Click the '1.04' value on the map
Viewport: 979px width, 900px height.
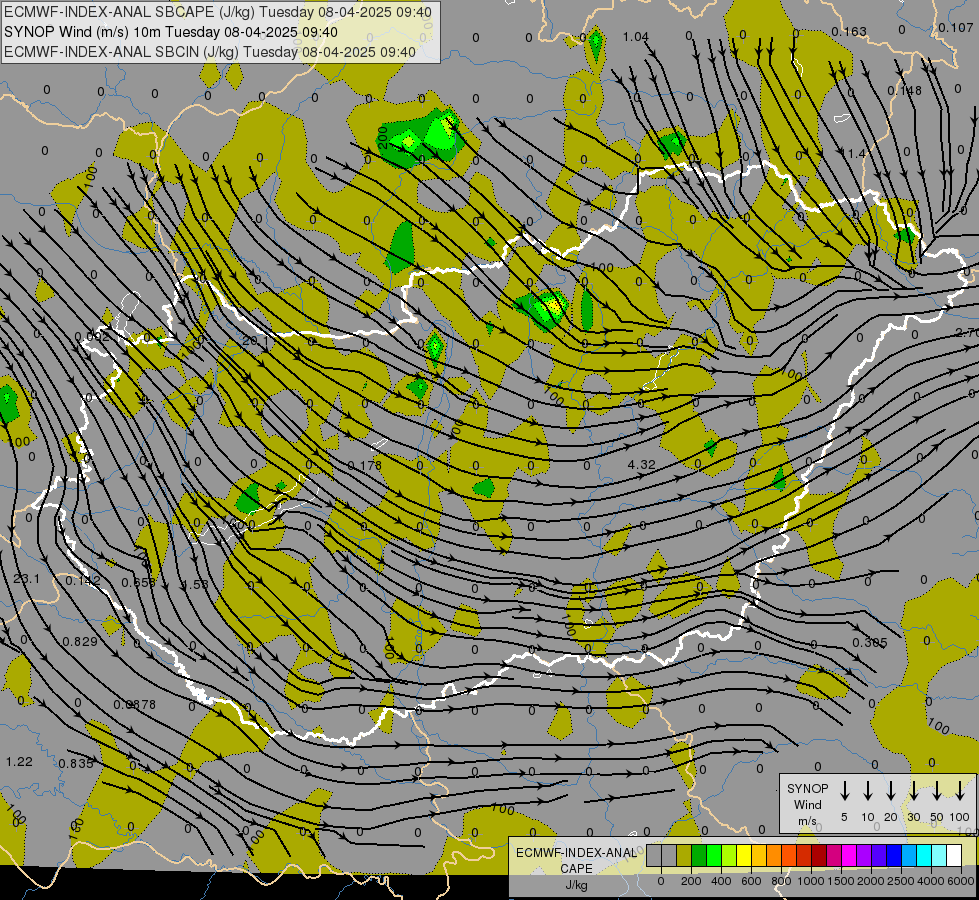point(636,37)
